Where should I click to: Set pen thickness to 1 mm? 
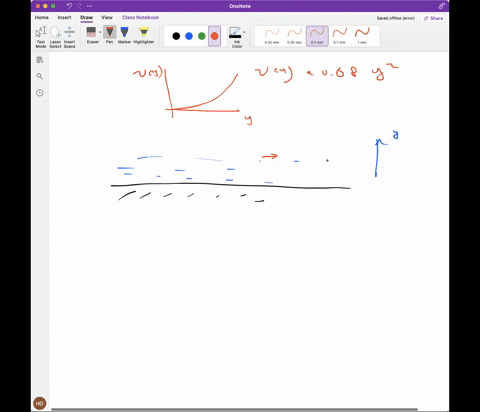(362, 36)
